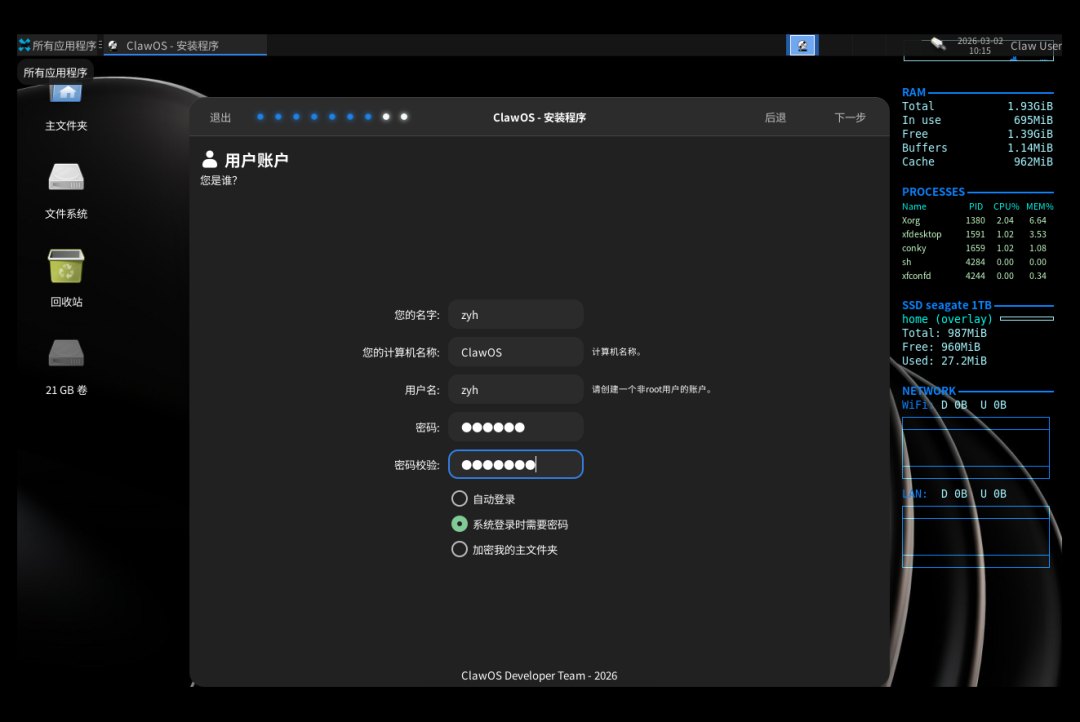Screen dimensions: 1080x722
Task: Click the RAM Total 1.93GiB line
Action: [x=977, y=106]
